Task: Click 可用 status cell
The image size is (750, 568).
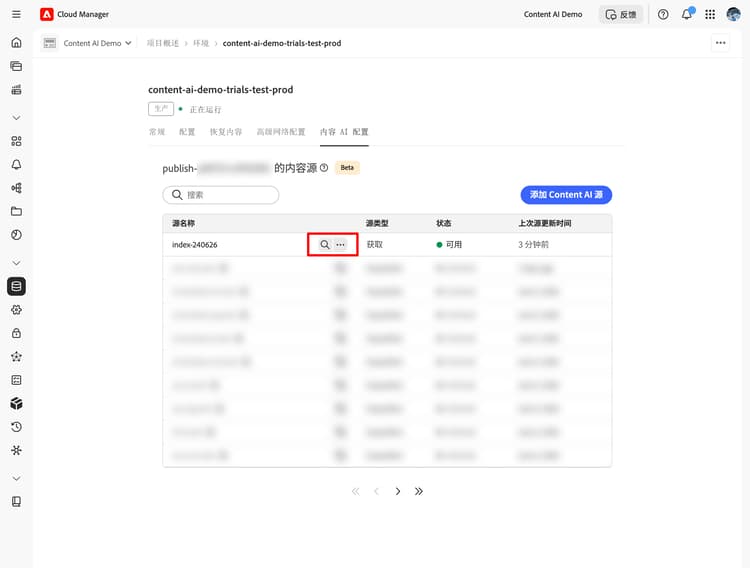Action: (x=449, y=245)
